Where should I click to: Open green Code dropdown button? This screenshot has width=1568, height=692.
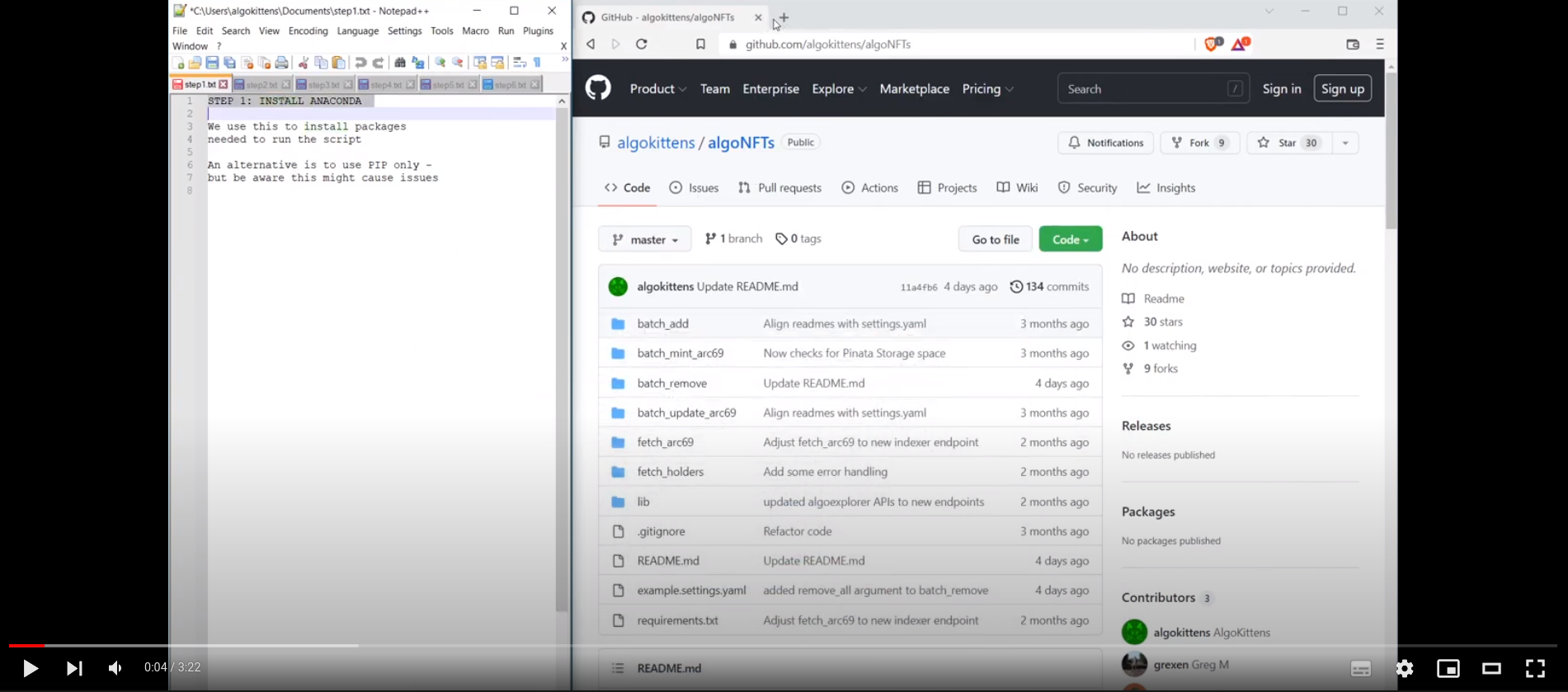1071,239
